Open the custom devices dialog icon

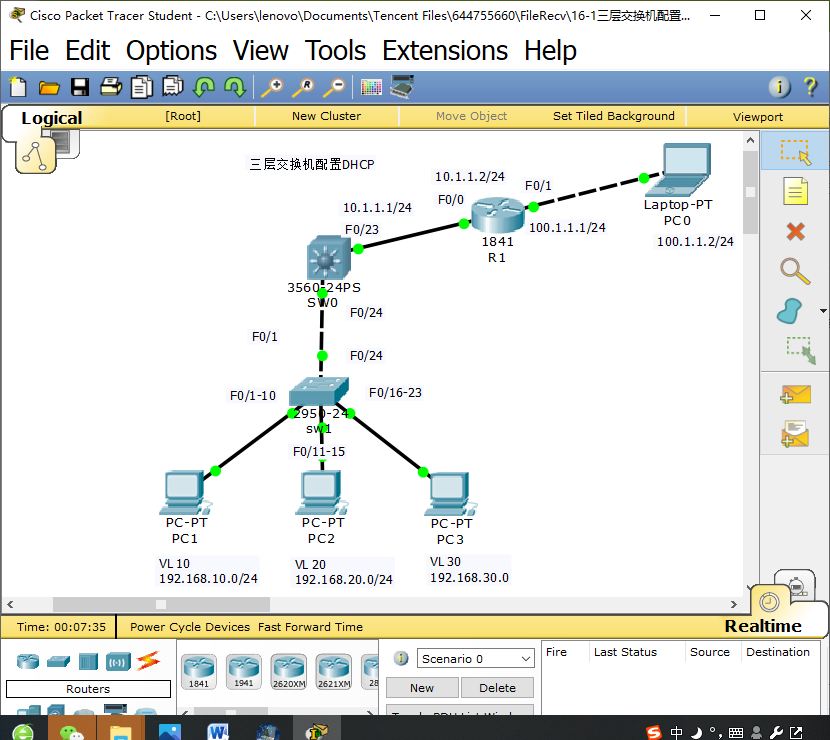[x=402, y=86]
